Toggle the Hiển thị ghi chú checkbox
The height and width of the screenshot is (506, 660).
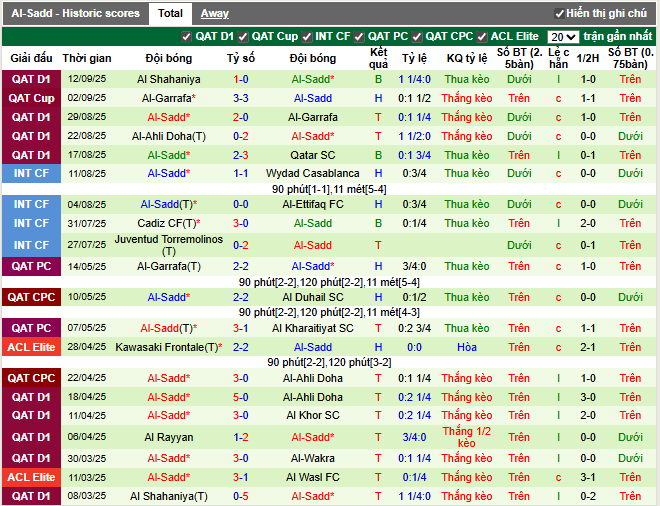click(x=559, y=14)
